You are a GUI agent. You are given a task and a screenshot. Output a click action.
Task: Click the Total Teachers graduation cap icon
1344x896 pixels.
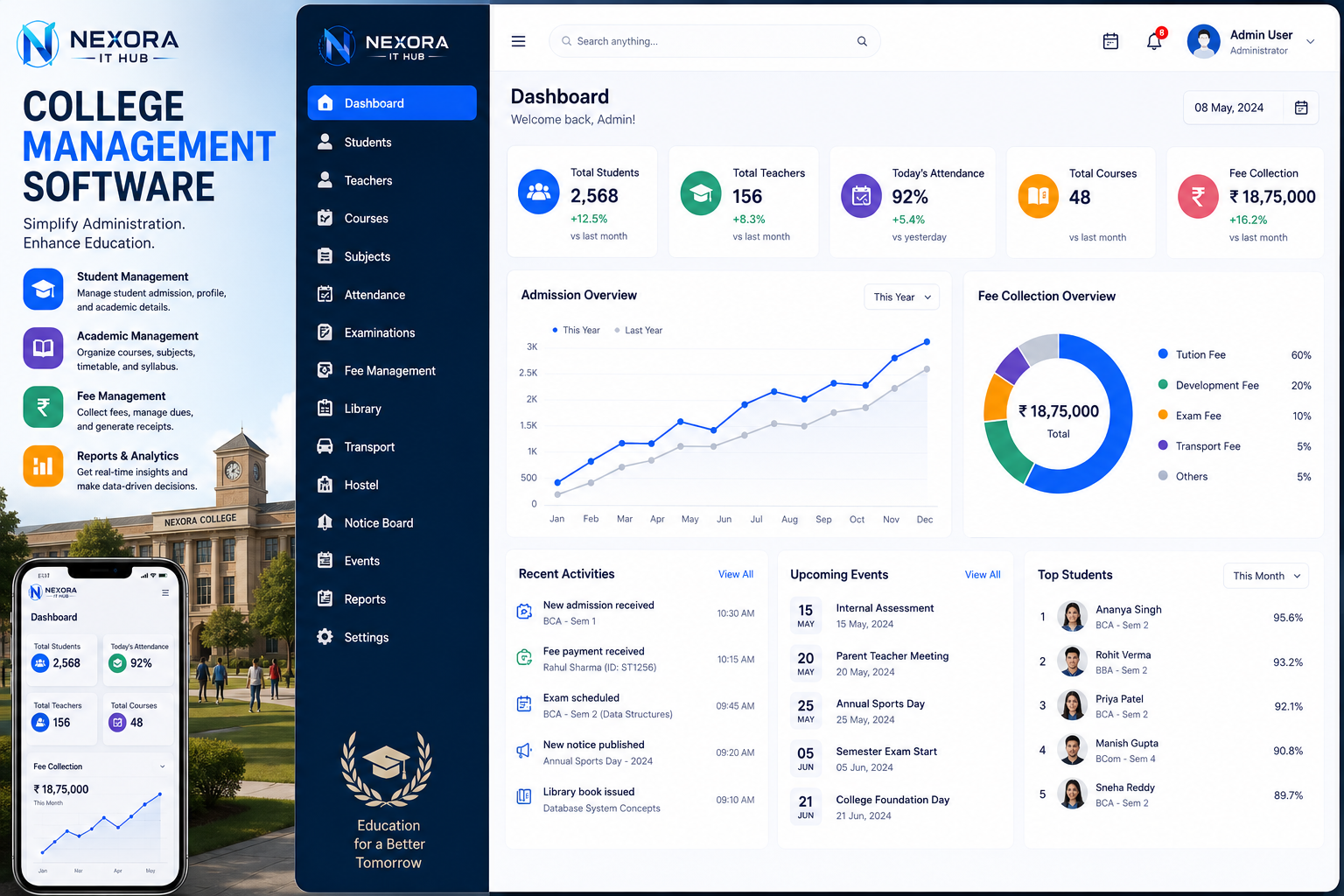point(701,193)
